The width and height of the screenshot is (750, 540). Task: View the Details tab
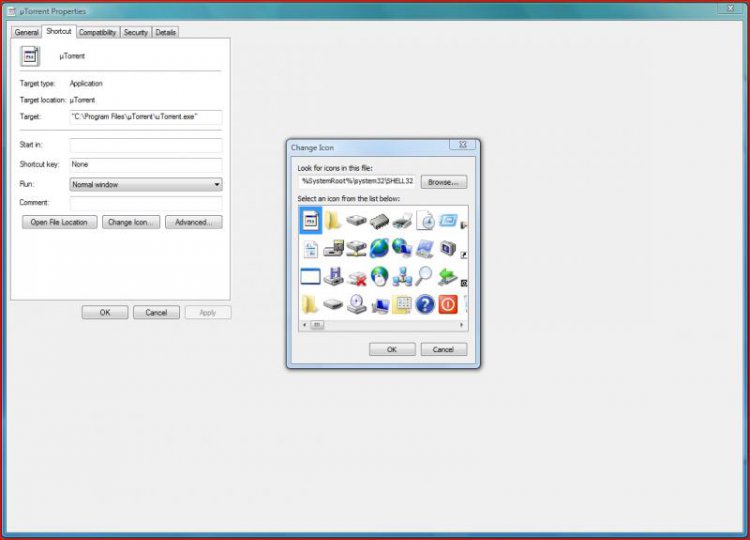(x=165, y=32)
